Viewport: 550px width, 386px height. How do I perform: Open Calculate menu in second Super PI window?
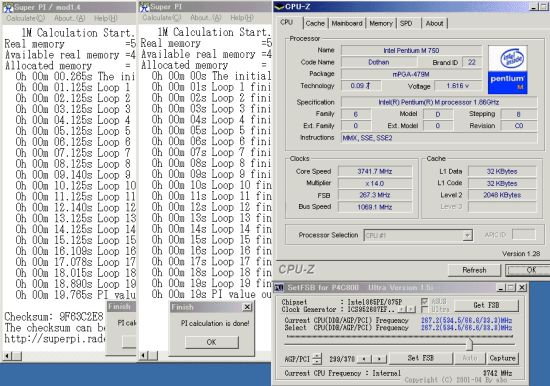(x=162, y=18)
